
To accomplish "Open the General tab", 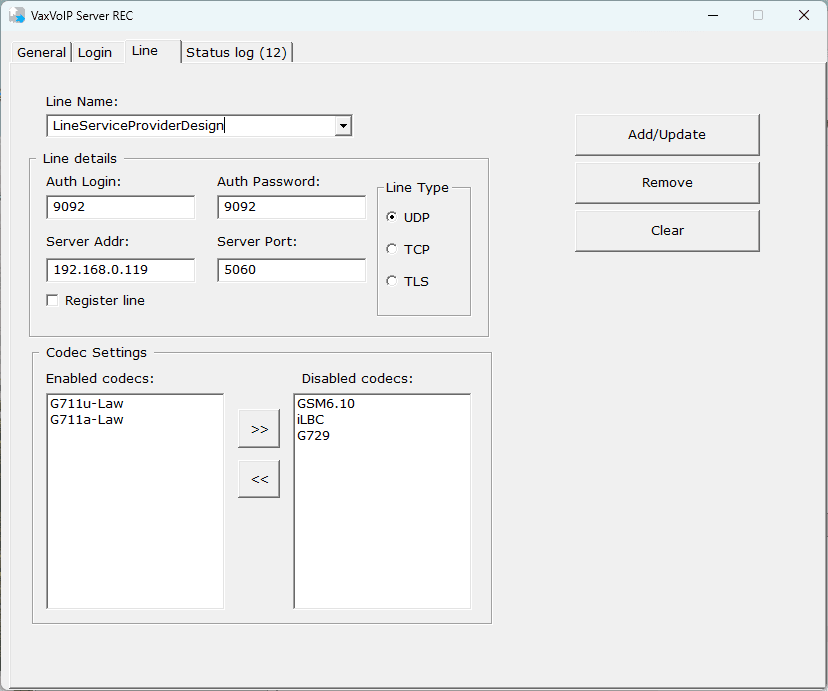I will click(x=41, y=52).
